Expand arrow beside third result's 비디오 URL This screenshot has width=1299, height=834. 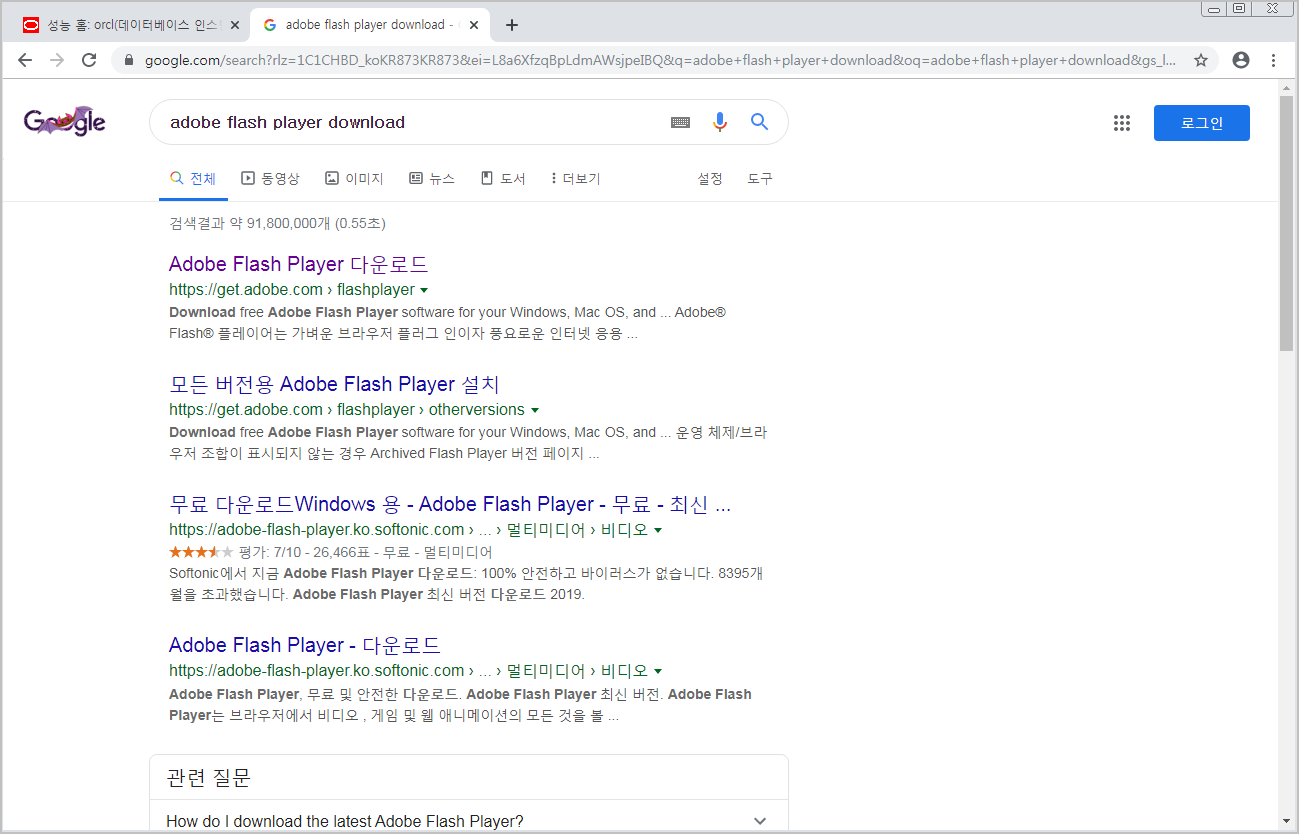[x=658, y=530]
